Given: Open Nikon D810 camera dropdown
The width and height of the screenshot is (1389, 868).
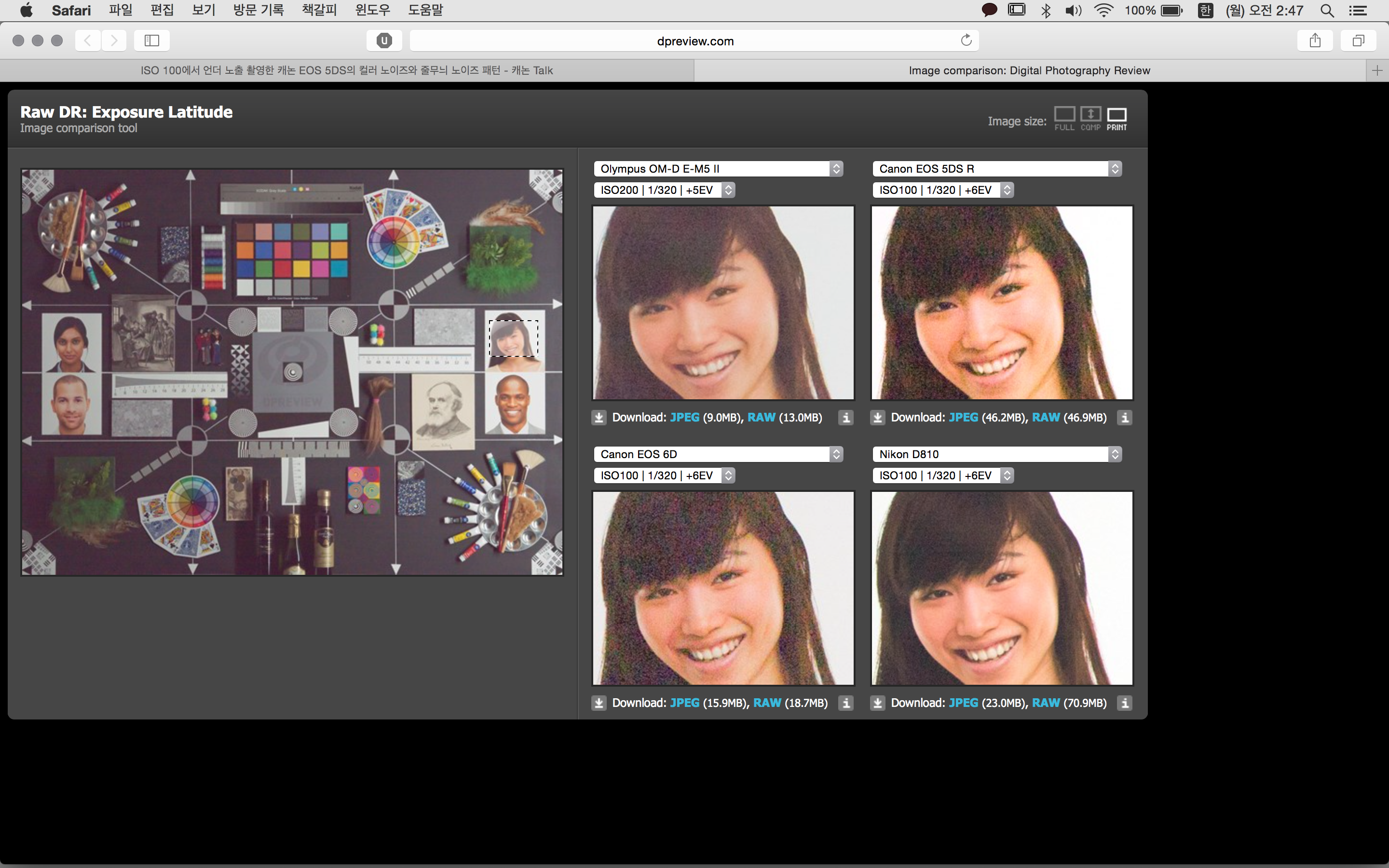Looking at the screenshot, I should [996, 454].
